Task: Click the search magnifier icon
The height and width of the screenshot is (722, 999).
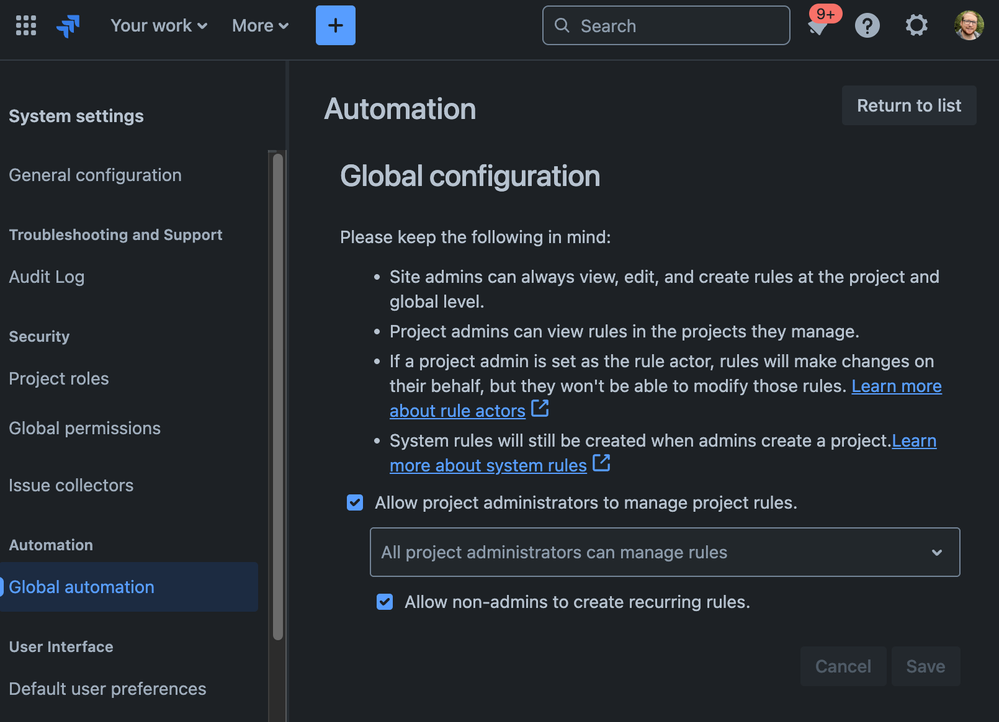Action: coord(562,25)
